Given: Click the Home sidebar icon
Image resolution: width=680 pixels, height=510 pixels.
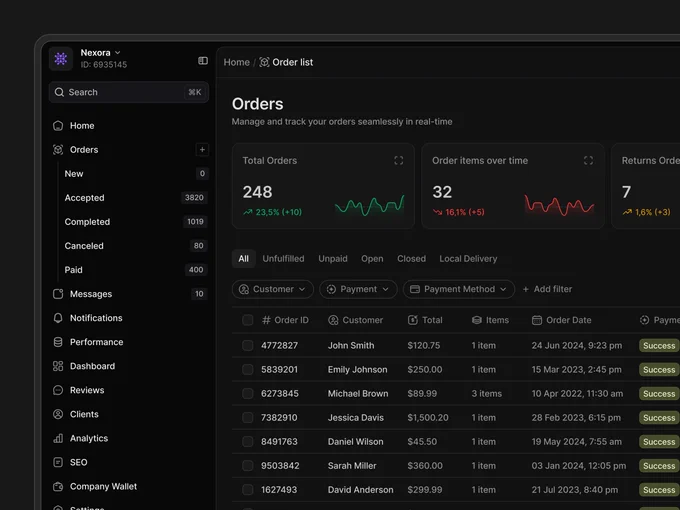Looking at the screenshot, I should 58,126.
